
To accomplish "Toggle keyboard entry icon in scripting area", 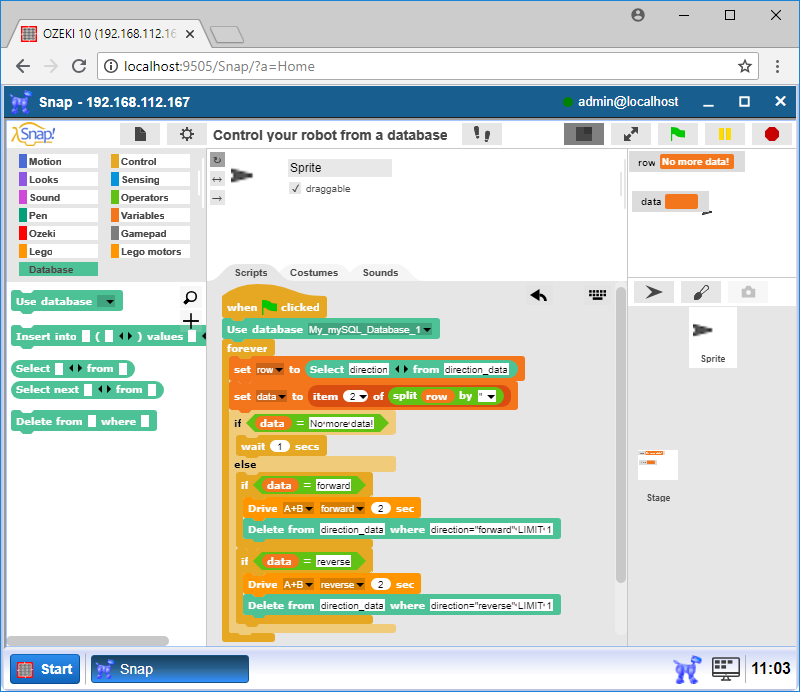I will [597, 294].
